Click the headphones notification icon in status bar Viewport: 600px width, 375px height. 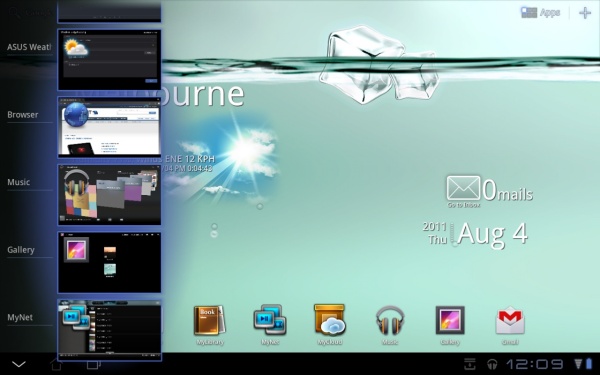pyautogui.click(x=492, y=364)
